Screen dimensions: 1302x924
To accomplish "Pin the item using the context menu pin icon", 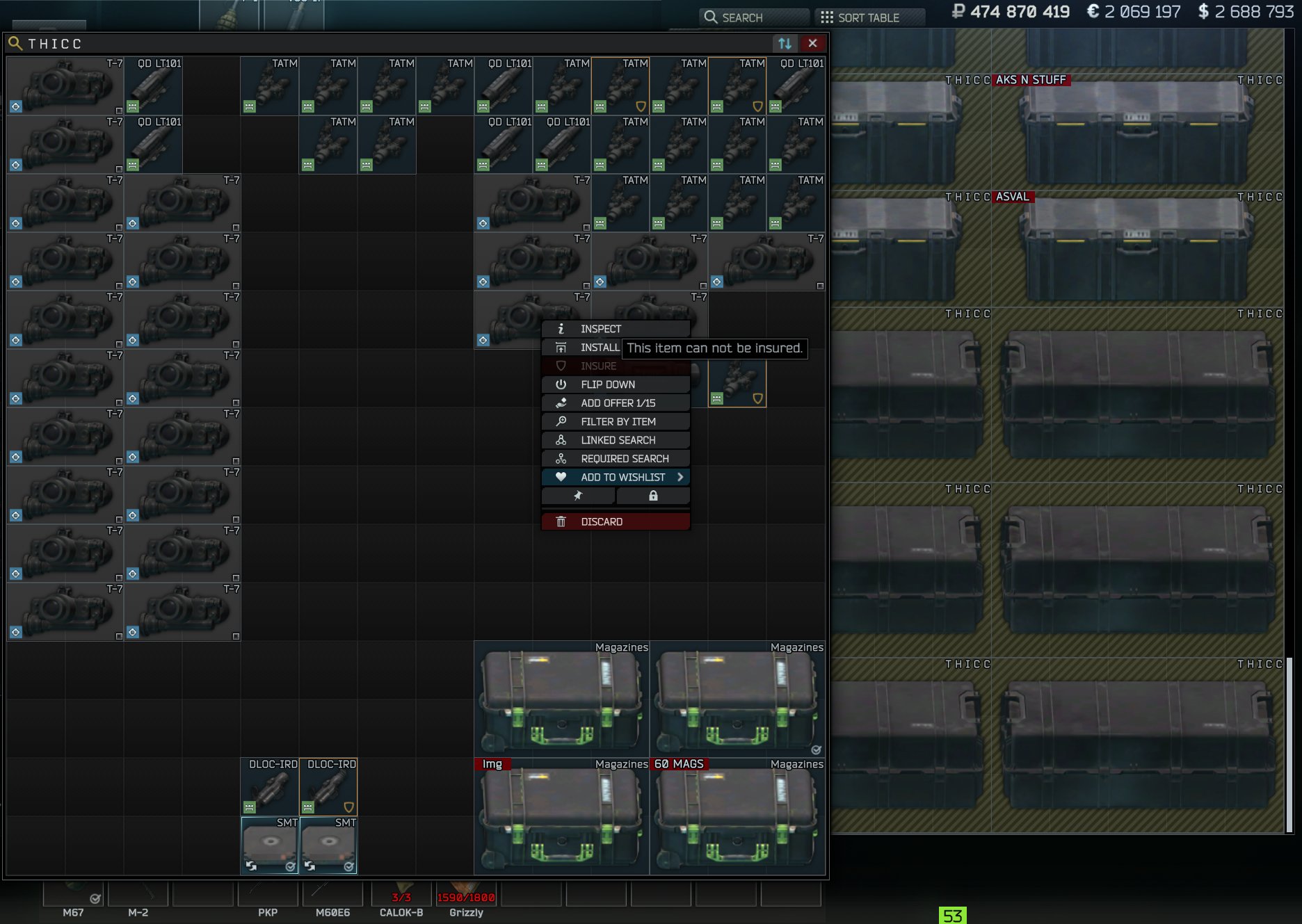I will pos(578,496).
